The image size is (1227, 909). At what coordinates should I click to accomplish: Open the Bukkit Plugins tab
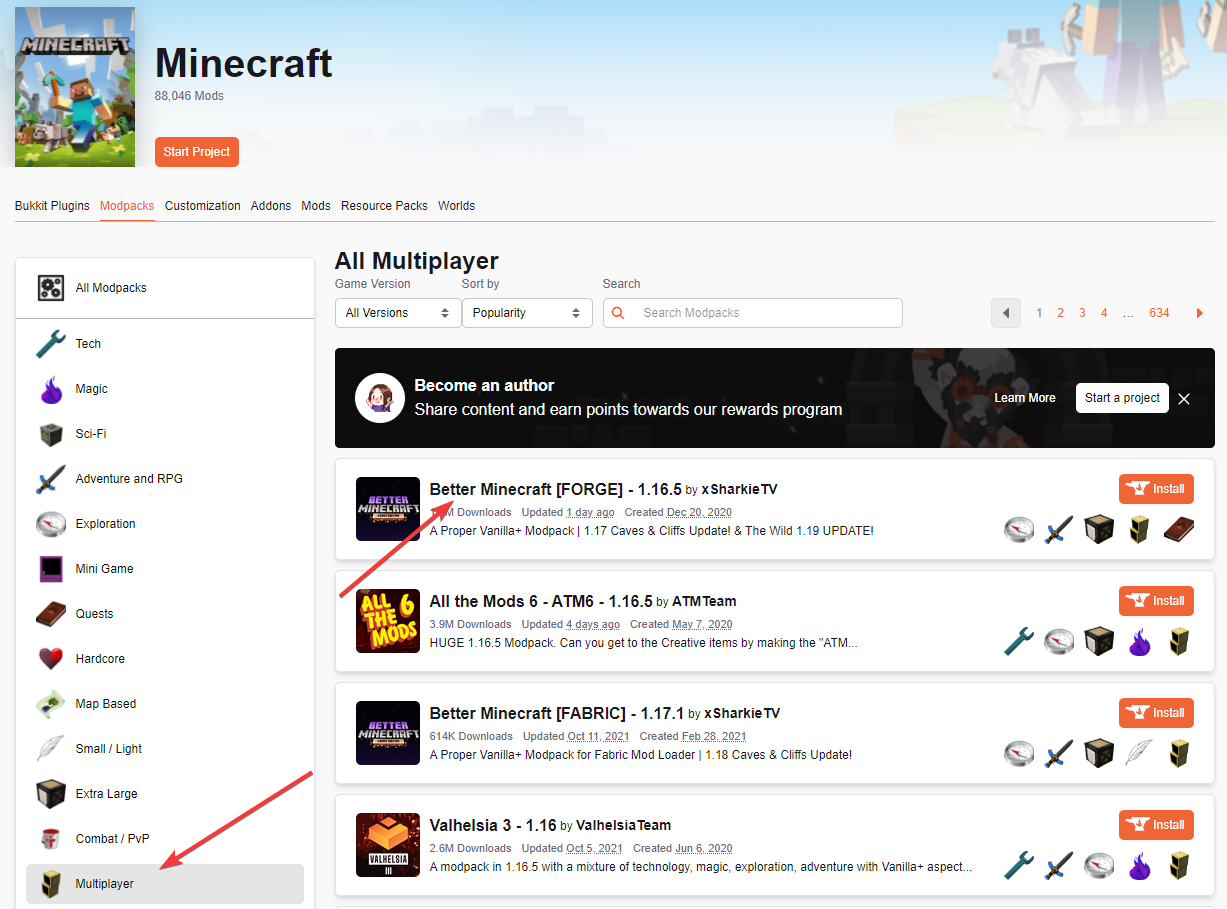click(x=52, y=206)
